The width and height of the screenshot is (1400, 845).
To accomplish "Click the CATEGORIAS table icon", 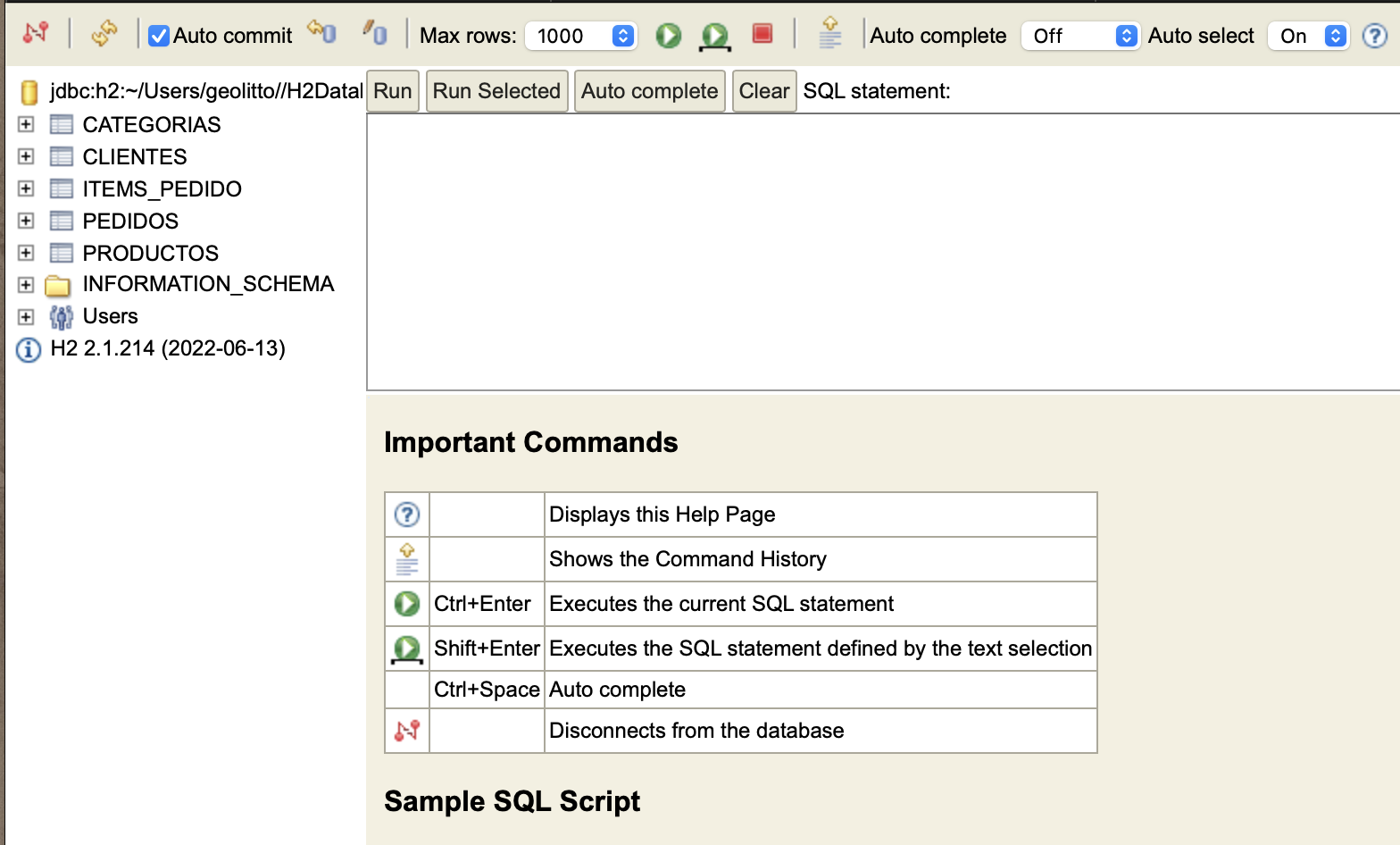I will 62,124.
